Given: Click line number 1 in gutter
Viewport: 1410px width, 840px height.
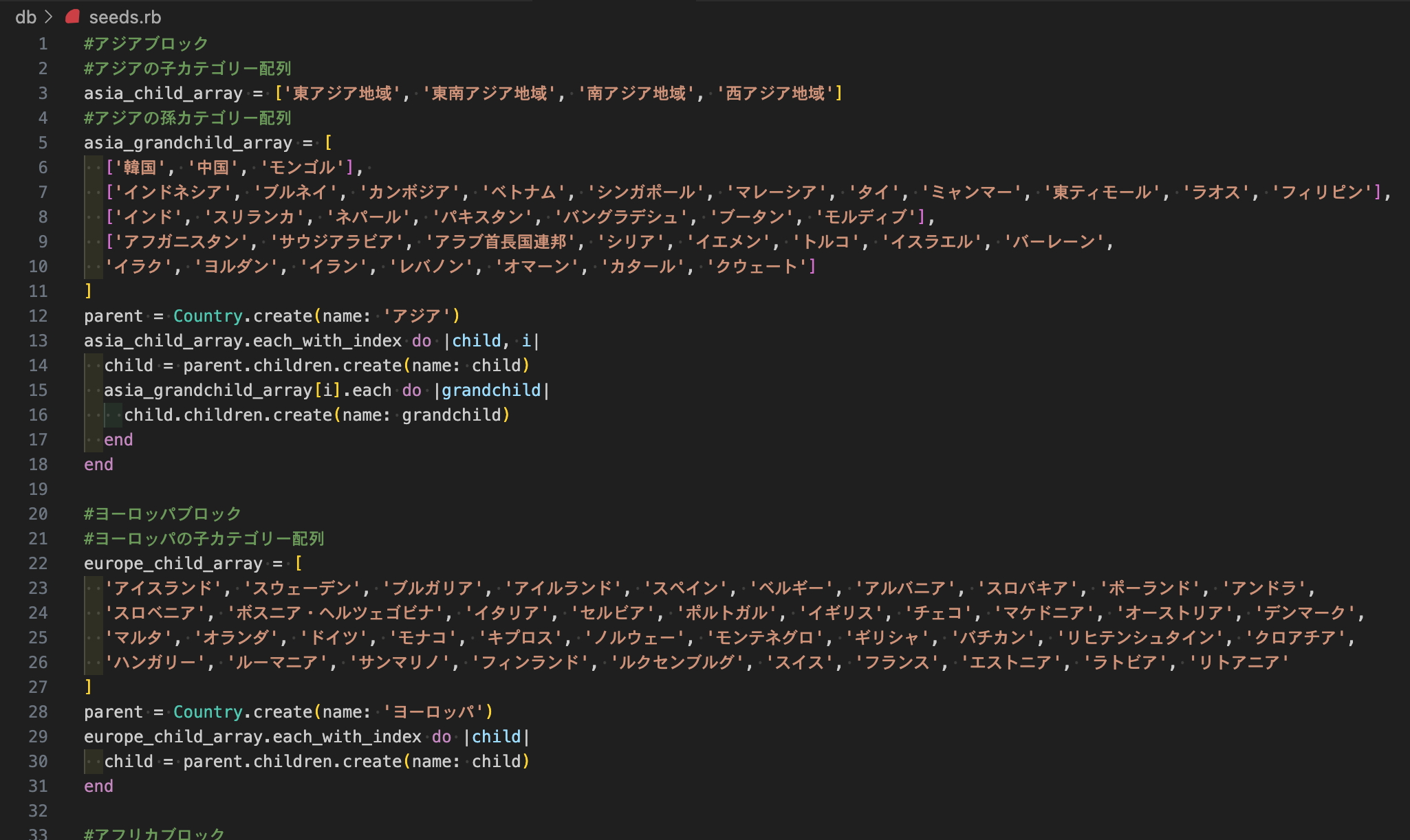Looking at the screenshot, I should (43, 44).
